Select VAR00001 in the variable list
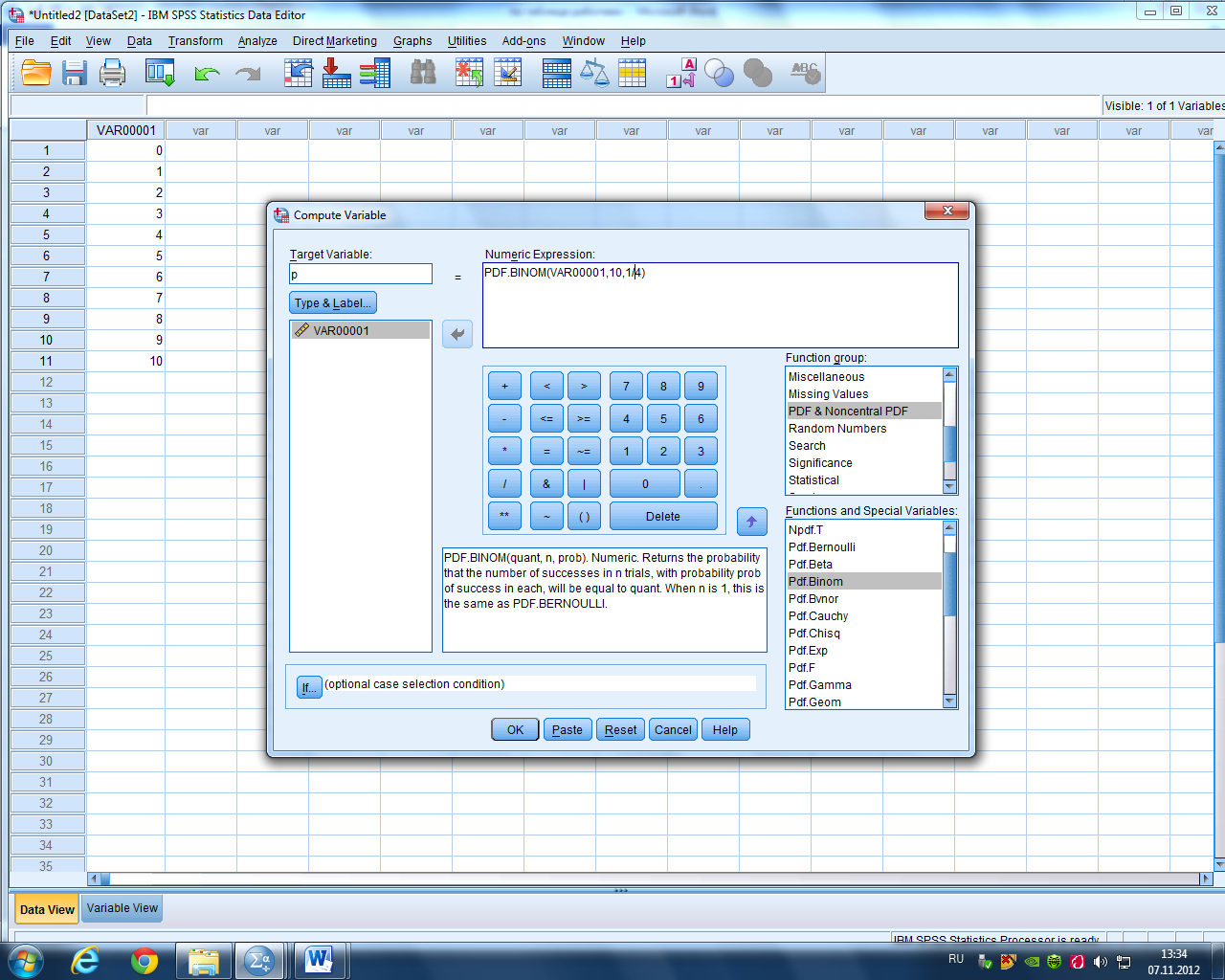 361,330
